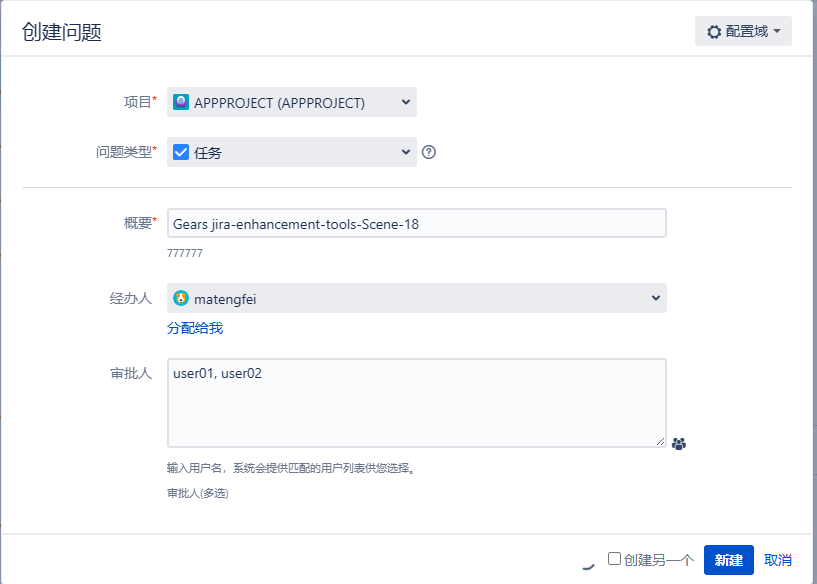Click the 审批人 textarea resize handle
This screenshot has width=817, height=584.
tap(660, 441)
